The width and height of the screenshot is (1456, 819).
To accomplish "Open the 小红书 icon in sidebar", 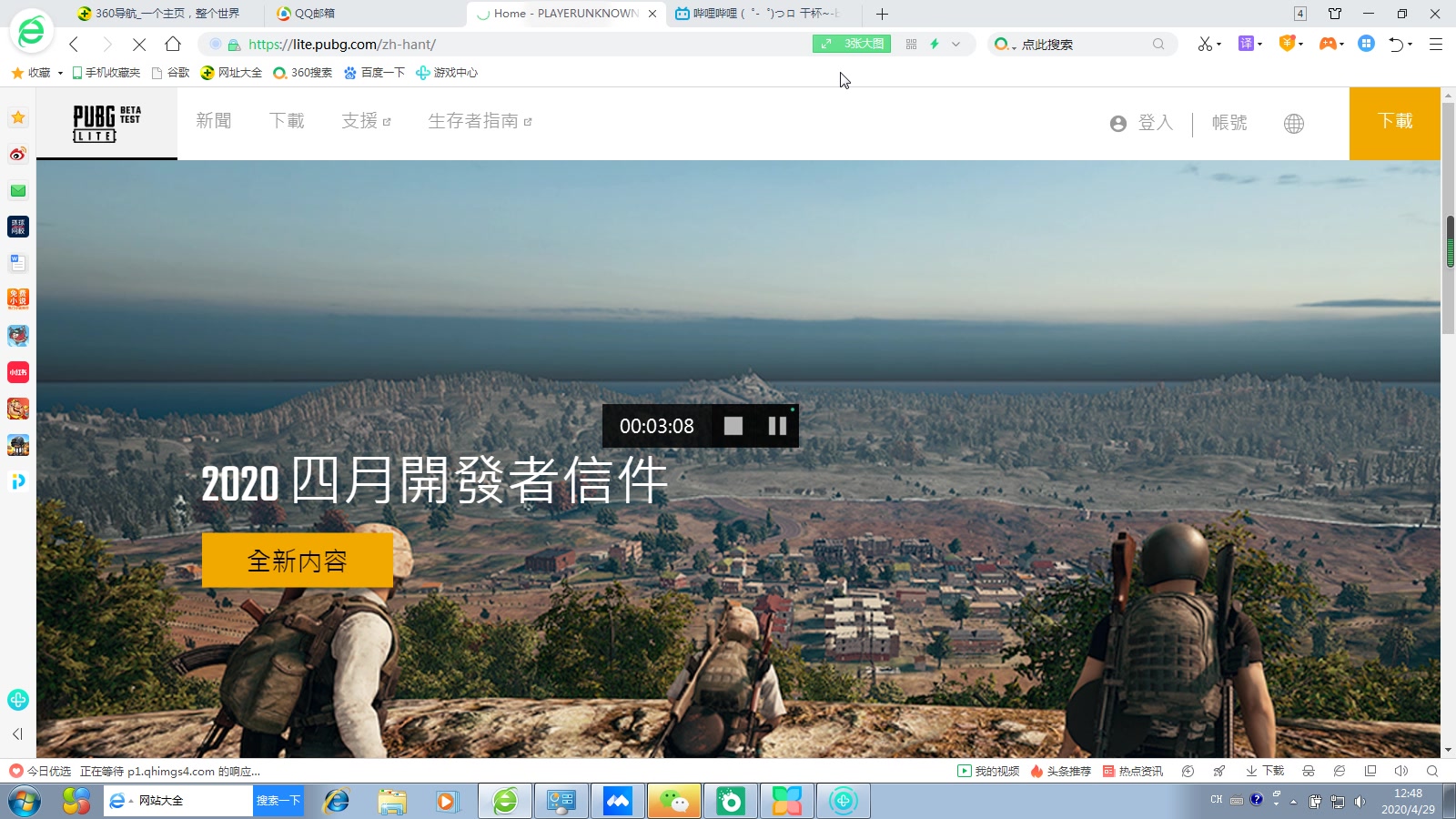I will [x=18, y=372].
